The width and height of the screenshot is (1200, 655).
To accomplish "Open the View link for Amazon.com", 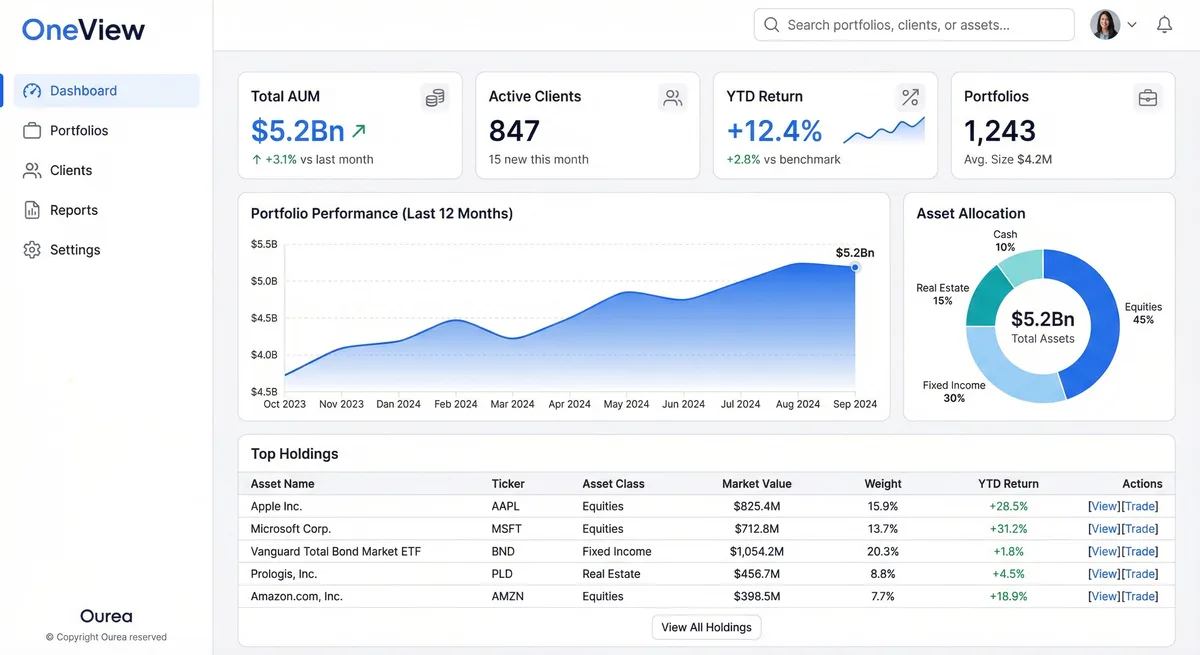I will tap(1103, 596).
